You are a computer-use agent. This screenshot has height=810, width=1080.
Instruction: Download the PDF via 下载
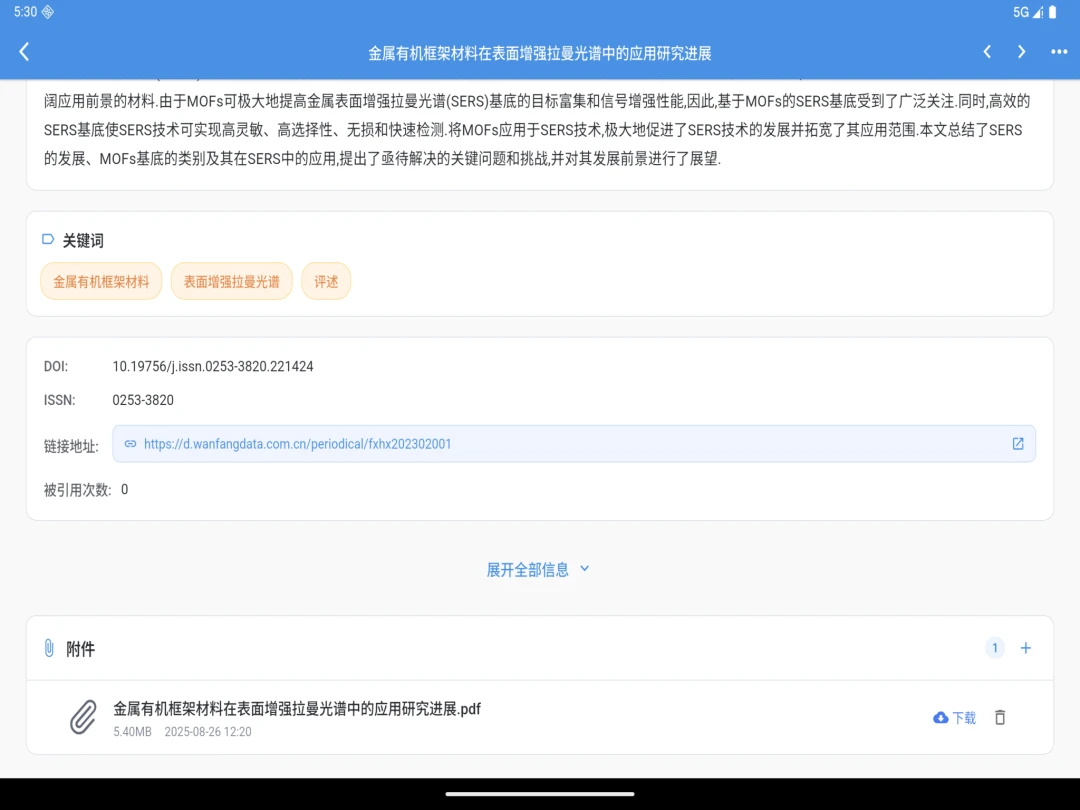[x=955, y=718]
